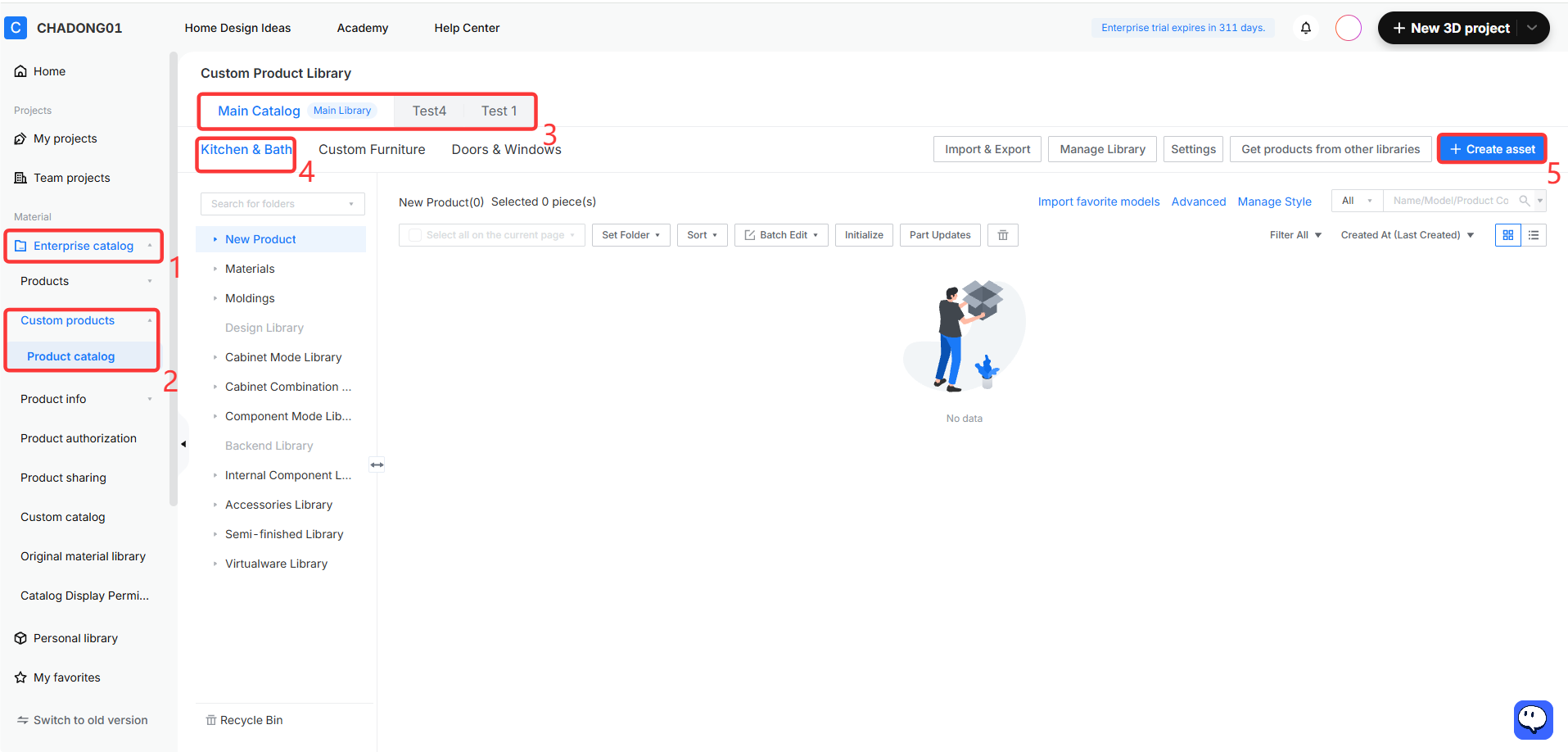This screenshot has width=1568, height=752.
Task: Collapse the Enterprise catalog section
Action: tap(150, 246)
